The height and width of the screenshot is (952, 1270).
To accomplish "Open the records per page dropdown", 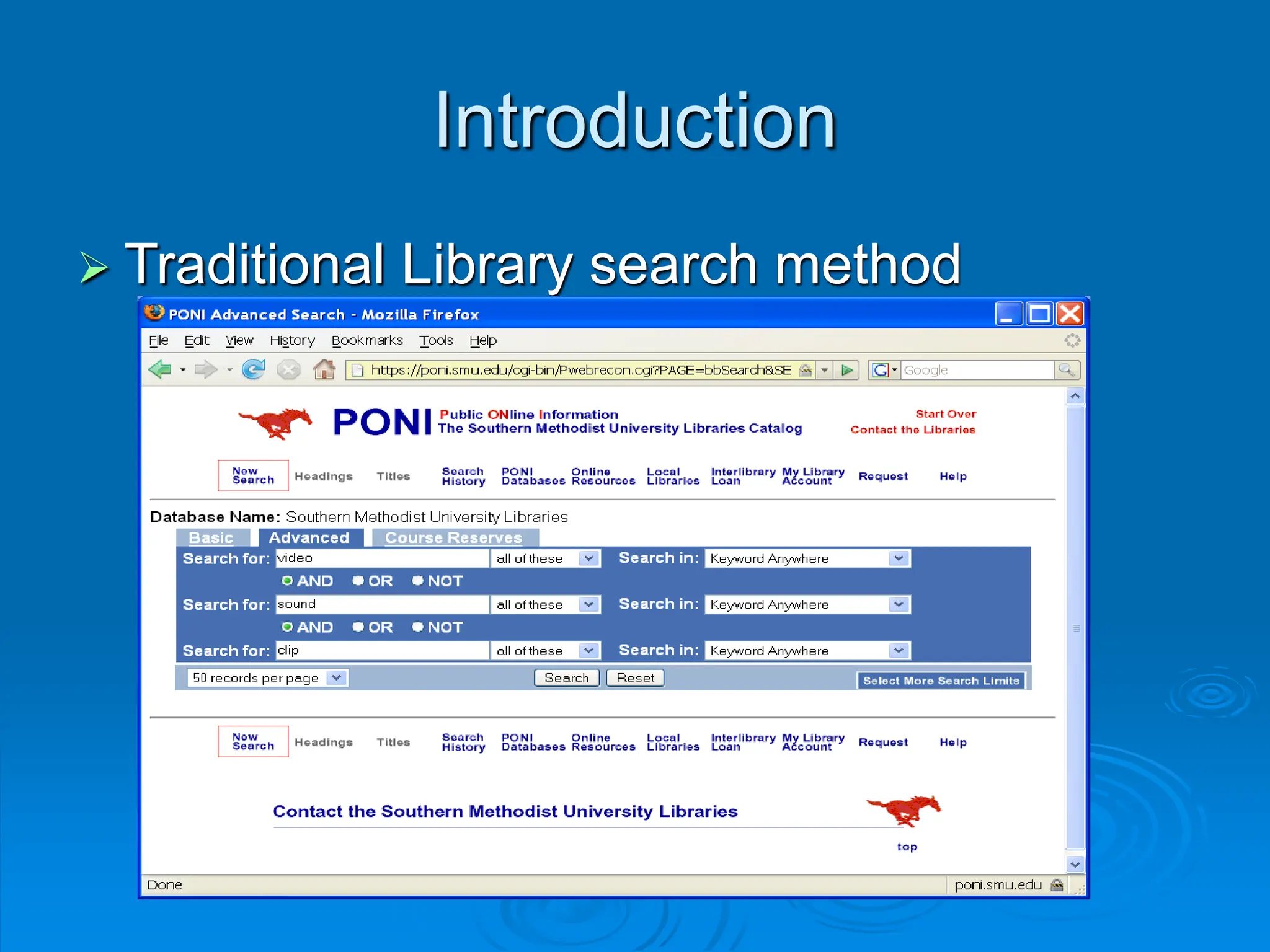I will (336, 677).
